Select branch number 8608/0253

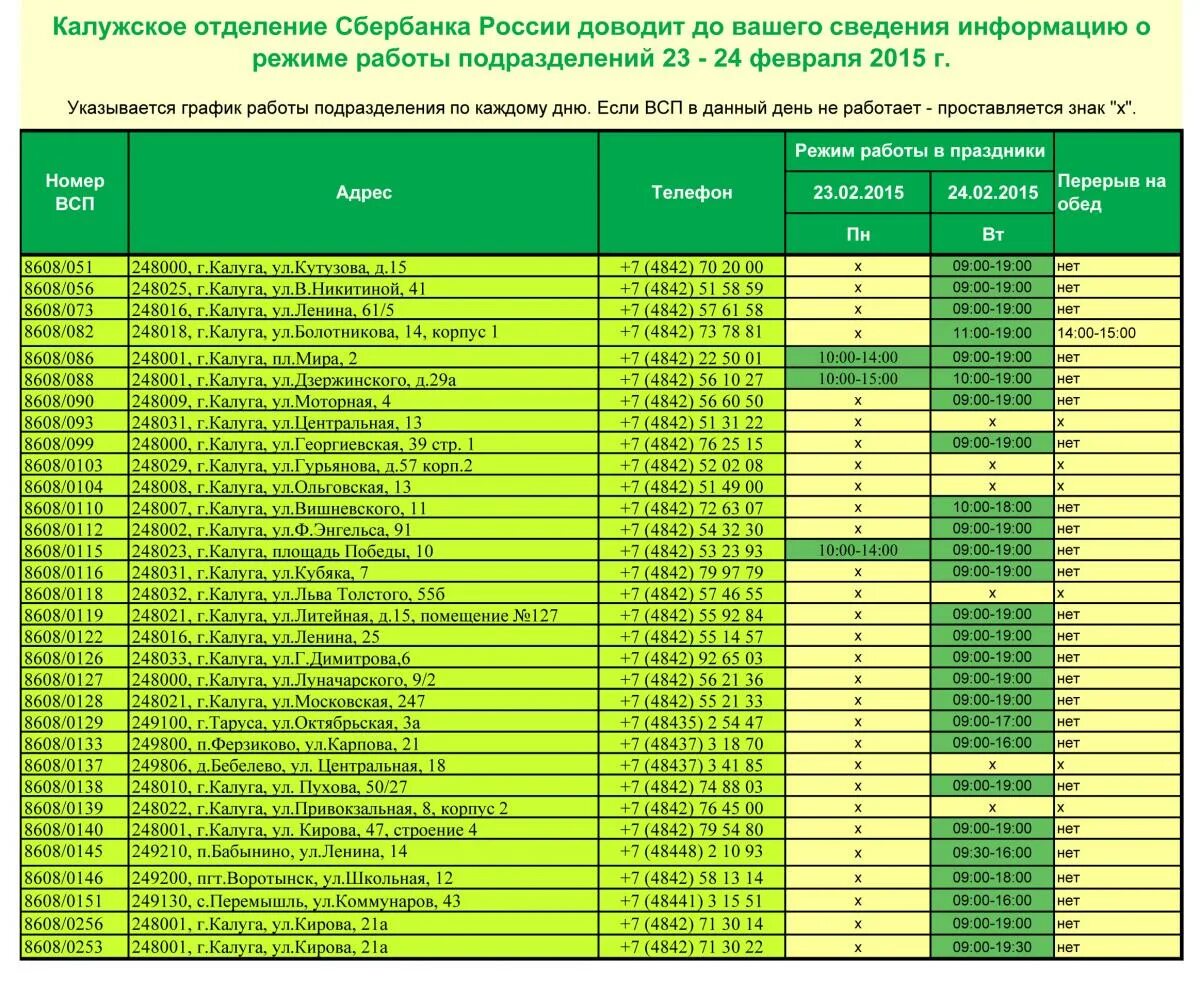tap(62, 947)
